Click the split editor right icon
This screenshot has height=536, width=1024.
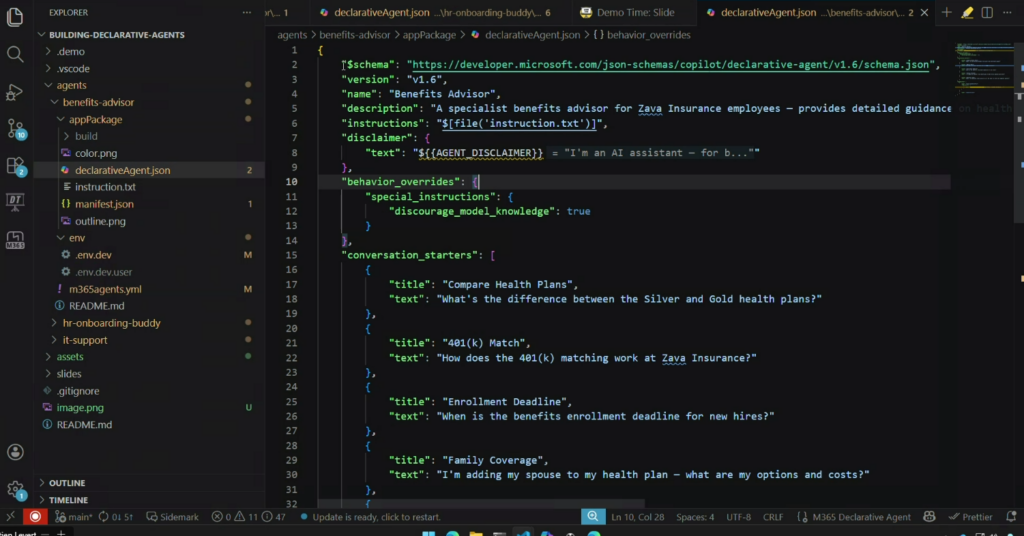[x=988, y=13]
